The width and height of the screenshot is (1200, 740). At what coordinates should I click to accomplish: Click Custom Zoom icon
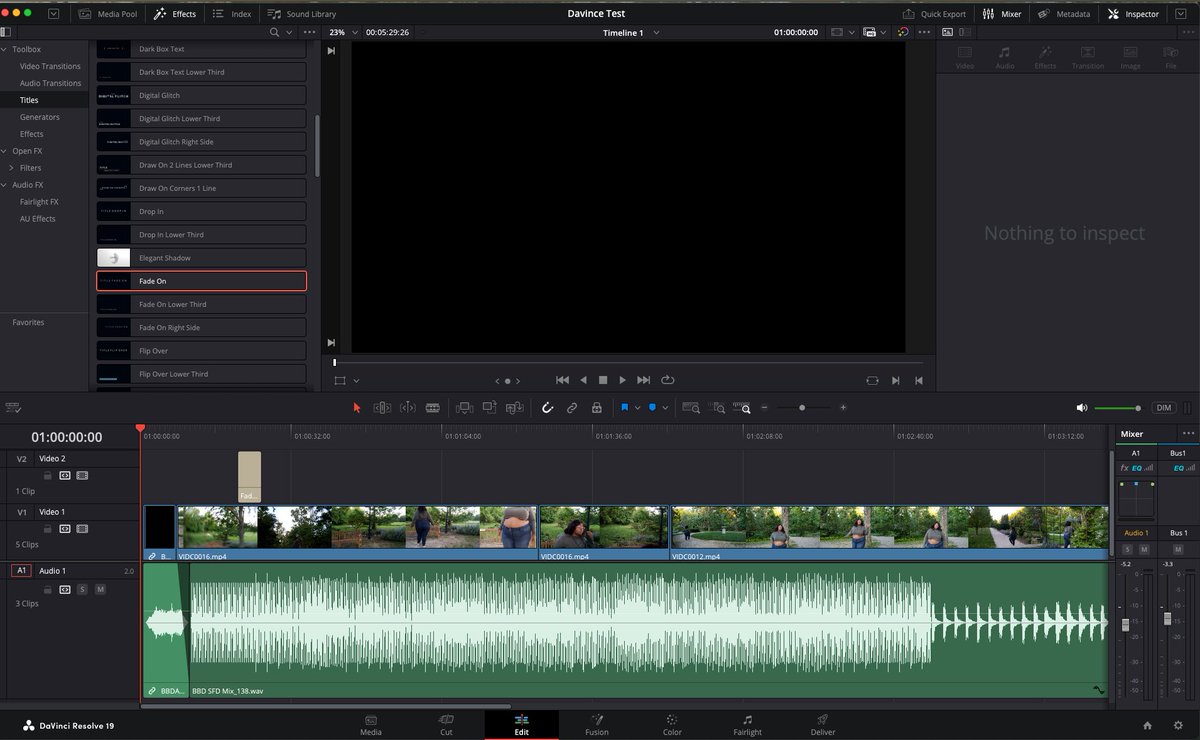pyautogui.click(x=742, y=408)
